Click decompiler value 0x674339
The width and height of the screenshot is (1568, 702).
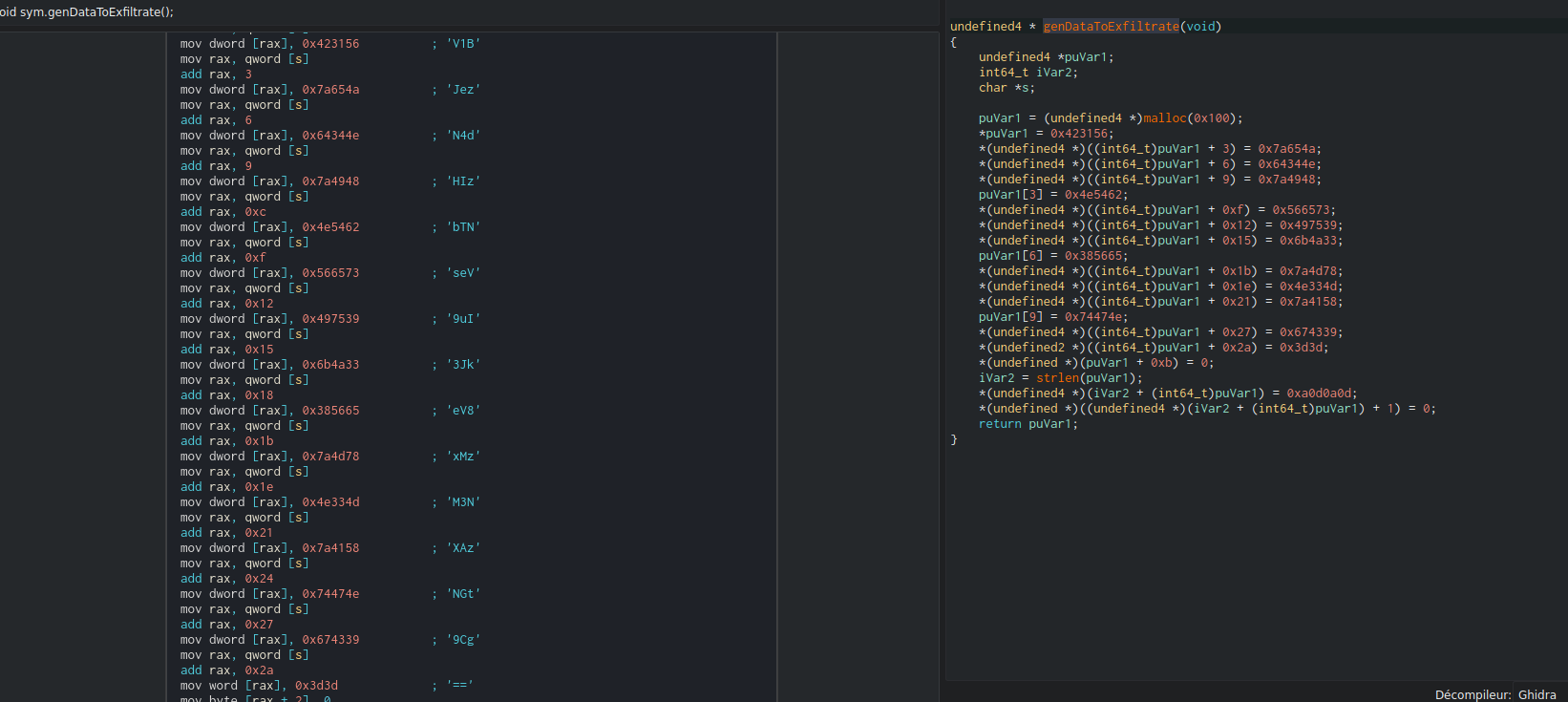tap(1308, 332)
